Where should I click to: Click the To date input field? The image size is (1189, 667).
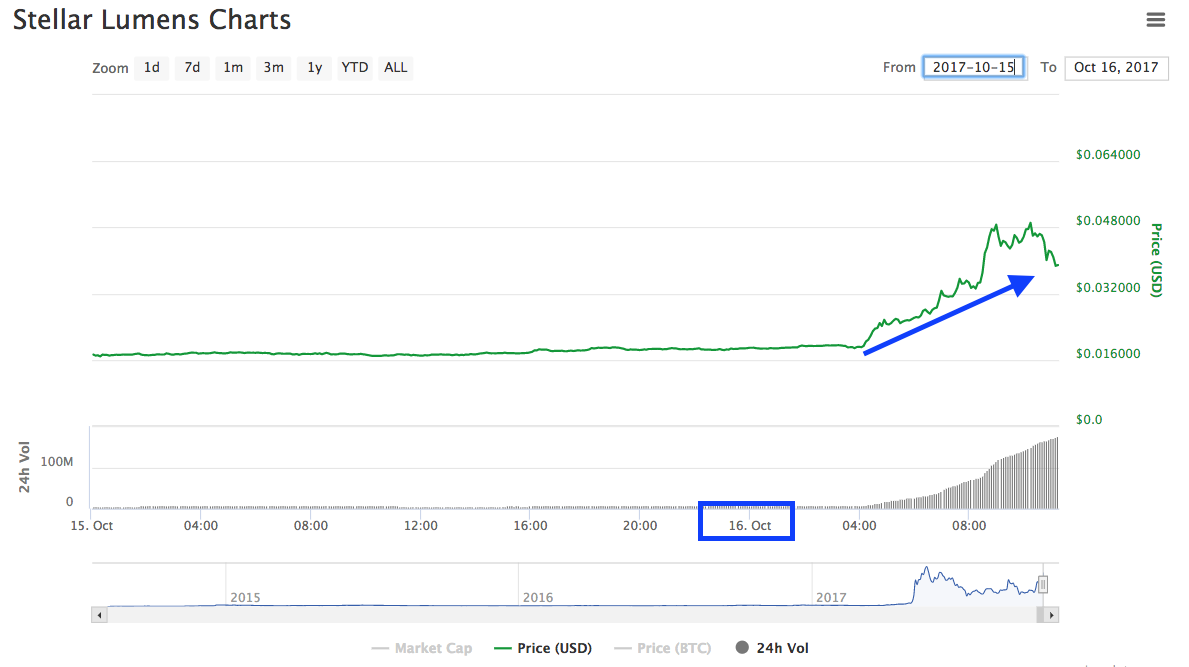[1116, 67]
